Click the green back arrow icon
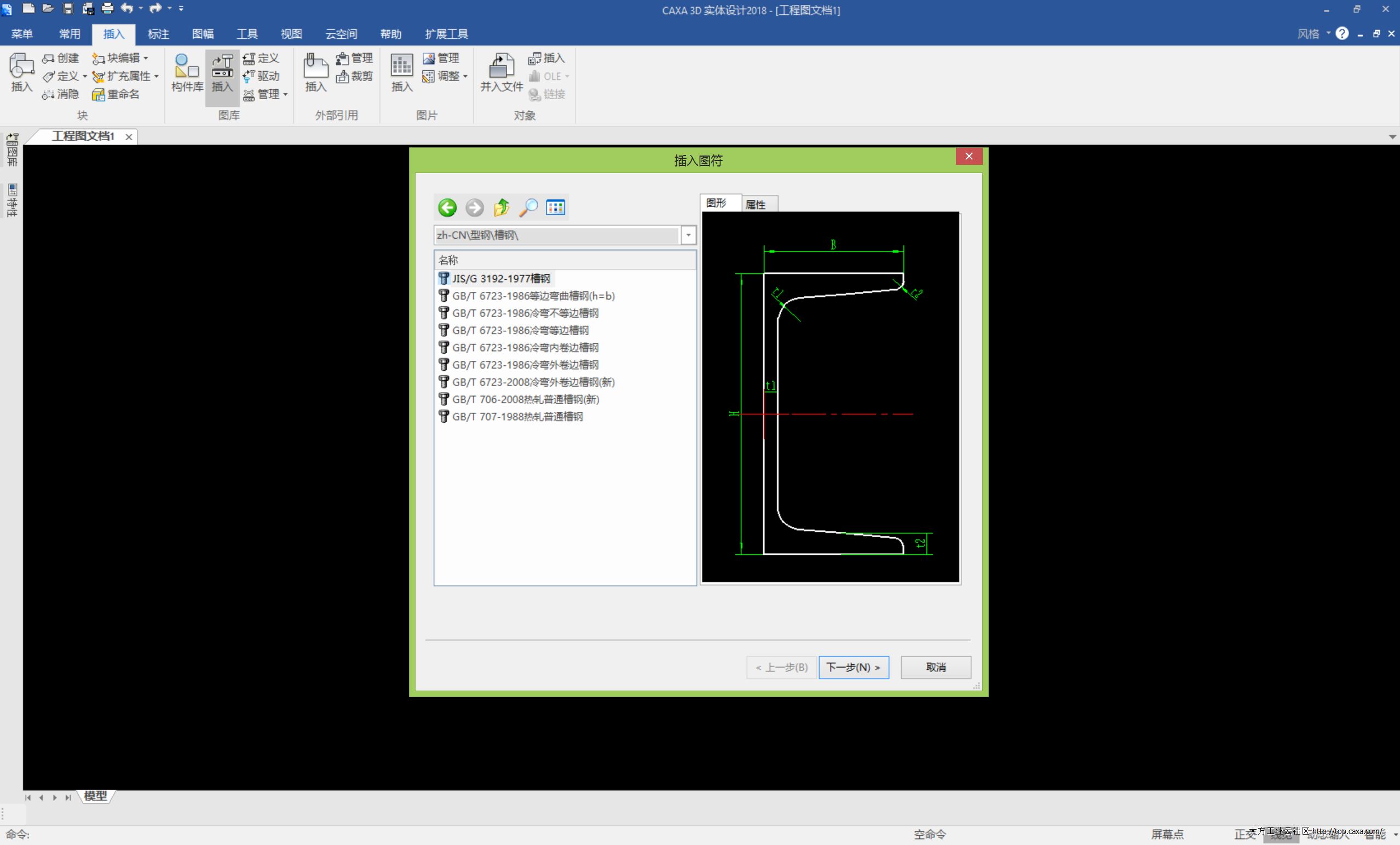The image size is (1400, 845). (x=447, y=208)
